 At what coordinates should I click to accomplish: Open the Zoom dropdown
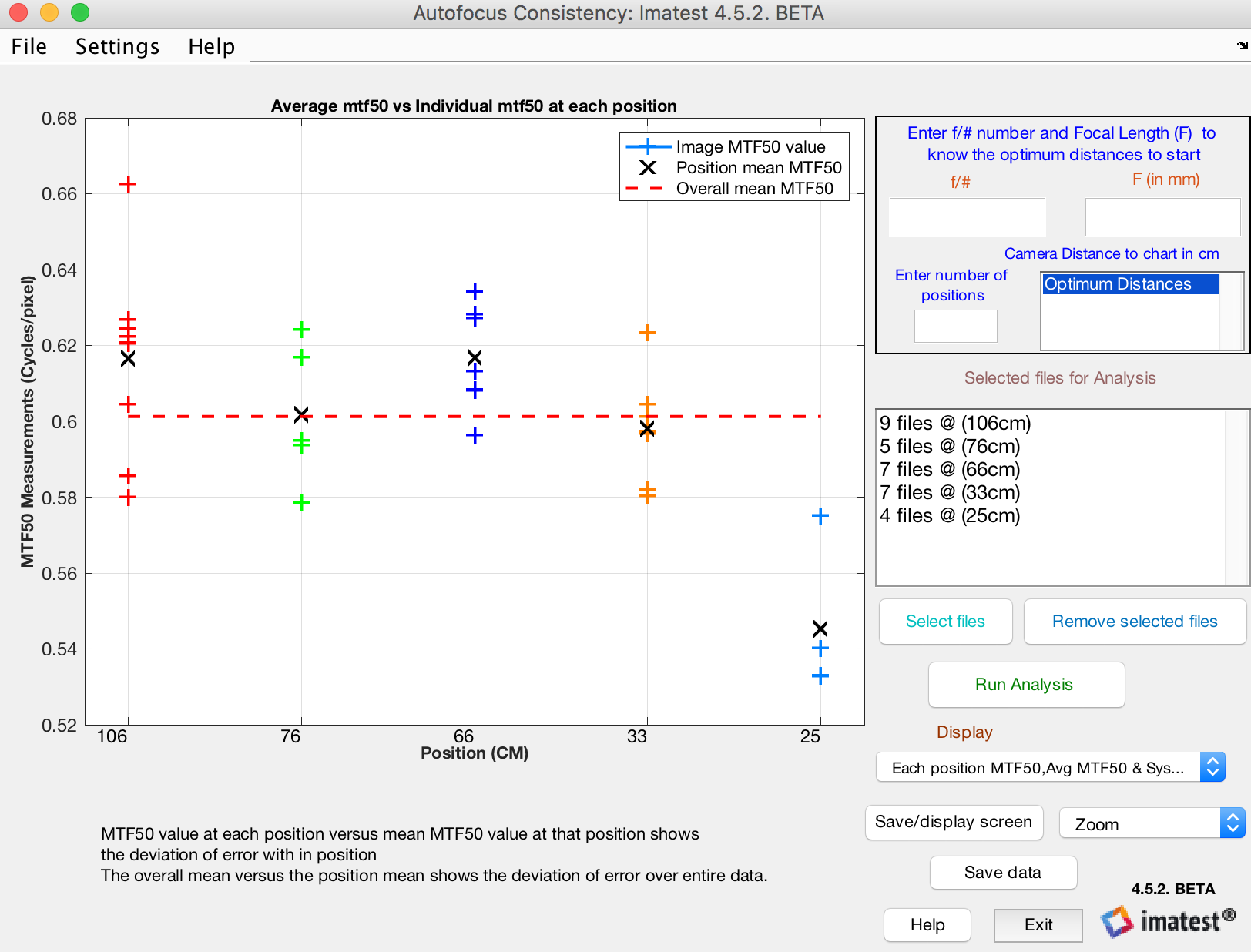1152,823
